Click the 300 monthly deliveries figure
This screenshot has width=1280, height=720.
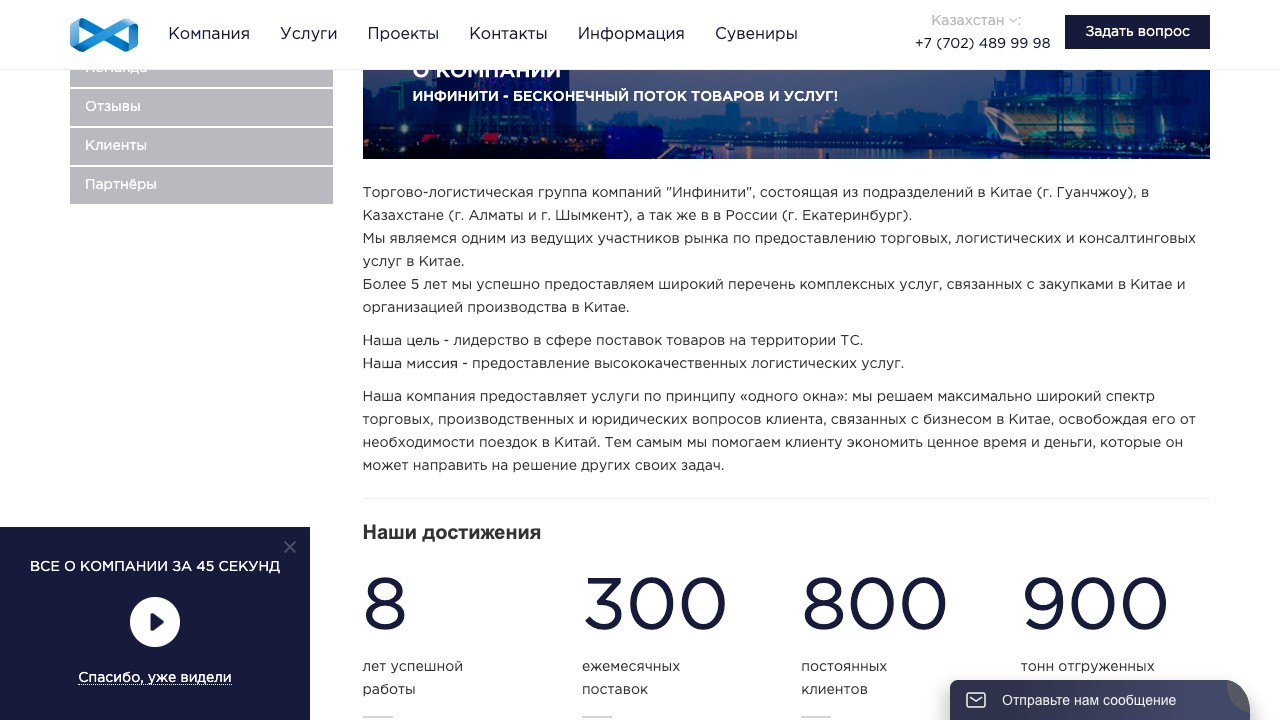pyautogui.click(x=654, y=606)
